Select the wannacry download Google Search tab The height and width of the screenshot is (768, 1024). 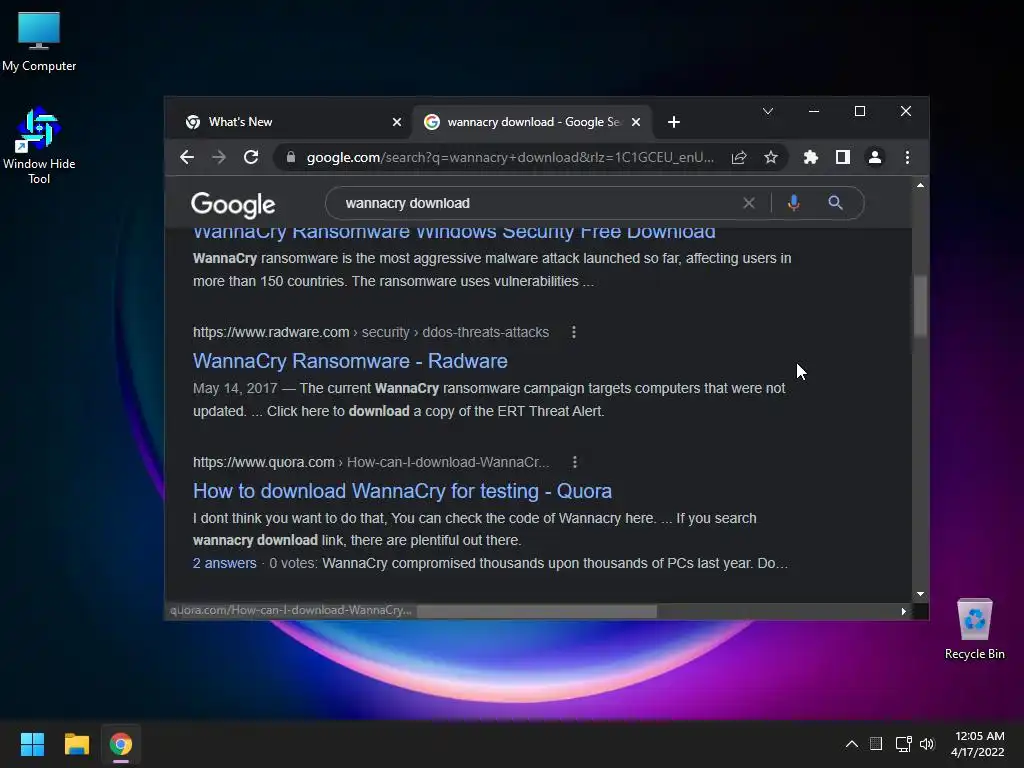532,122
